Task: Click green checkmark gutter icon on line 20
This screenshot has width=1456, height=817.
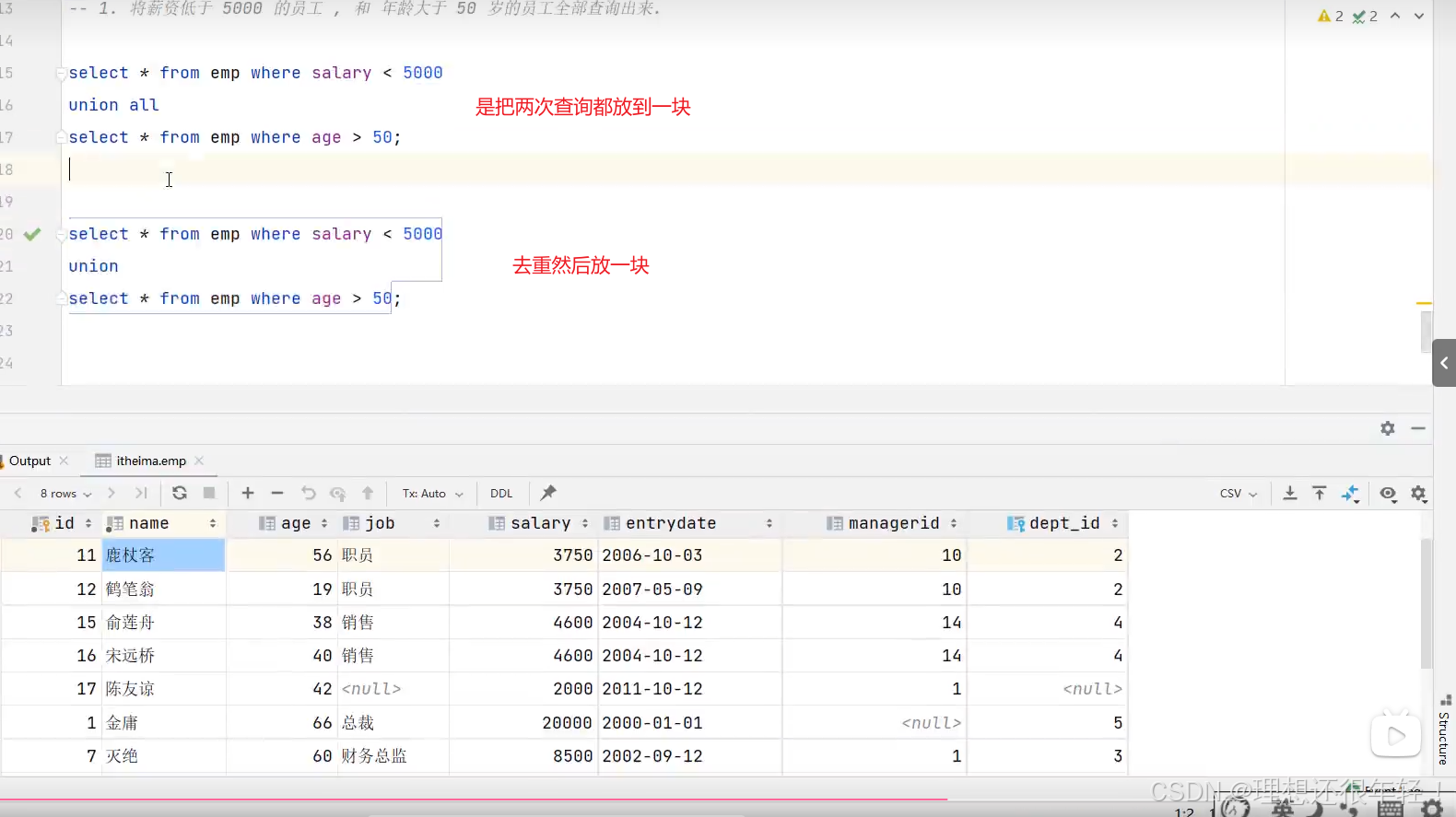Action: pyautogui.click(x=32, y=234)
